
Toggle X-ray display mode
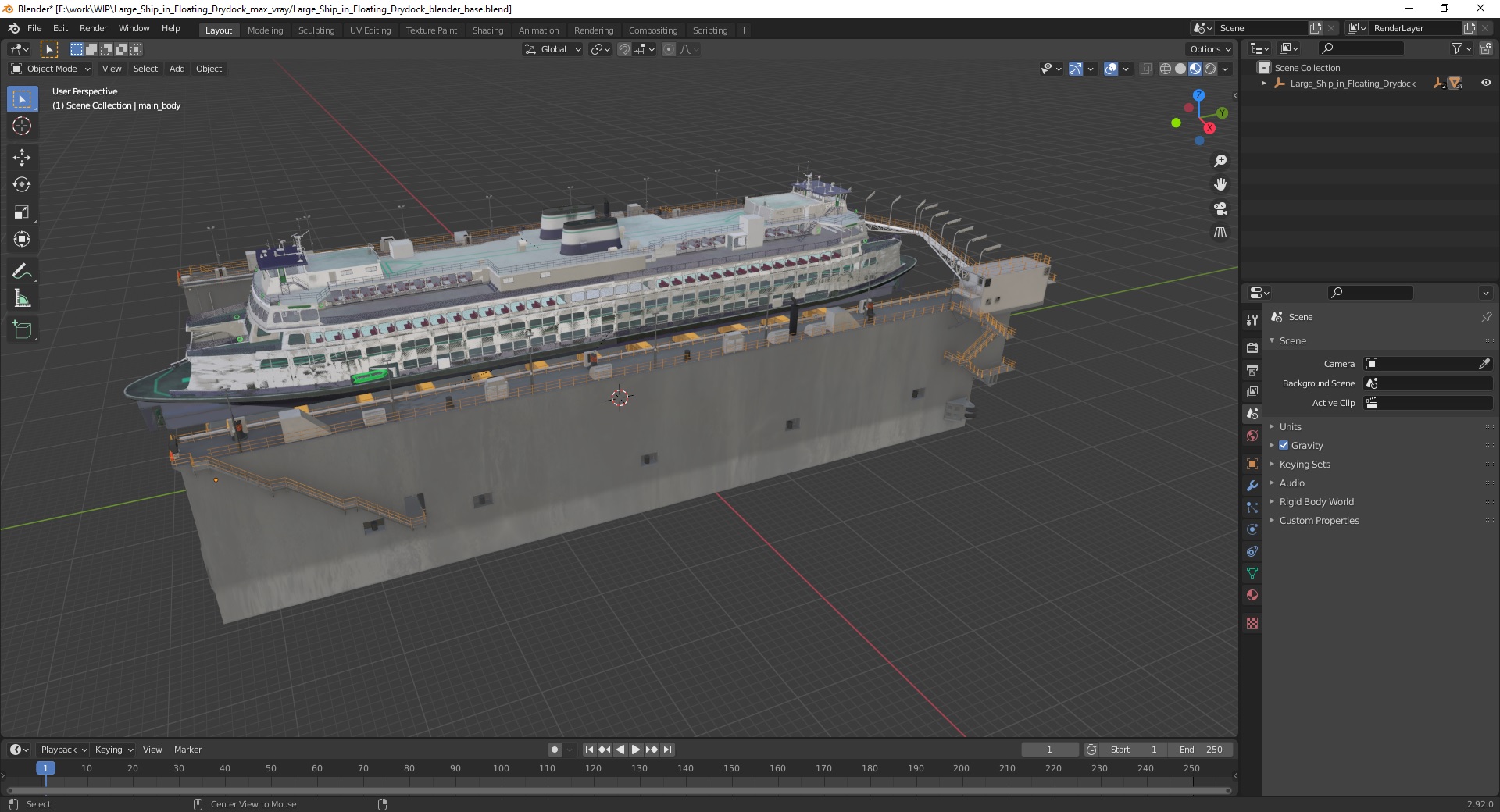pyautogui.click(x=1146, y=69)
